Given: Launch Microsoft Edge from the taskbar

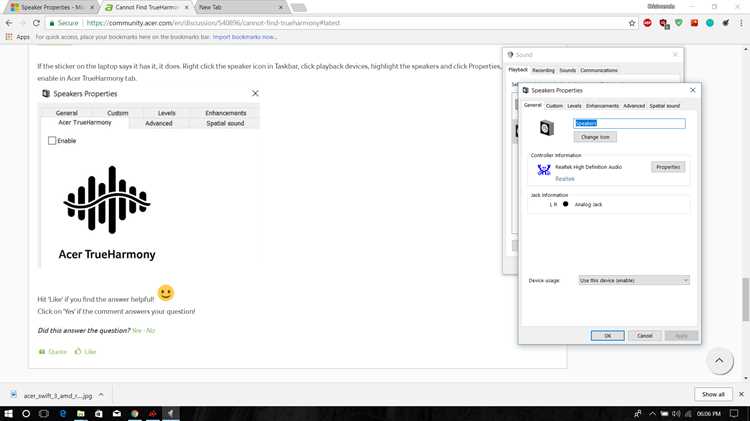Looking at the screenshot, I should (63, 413).
